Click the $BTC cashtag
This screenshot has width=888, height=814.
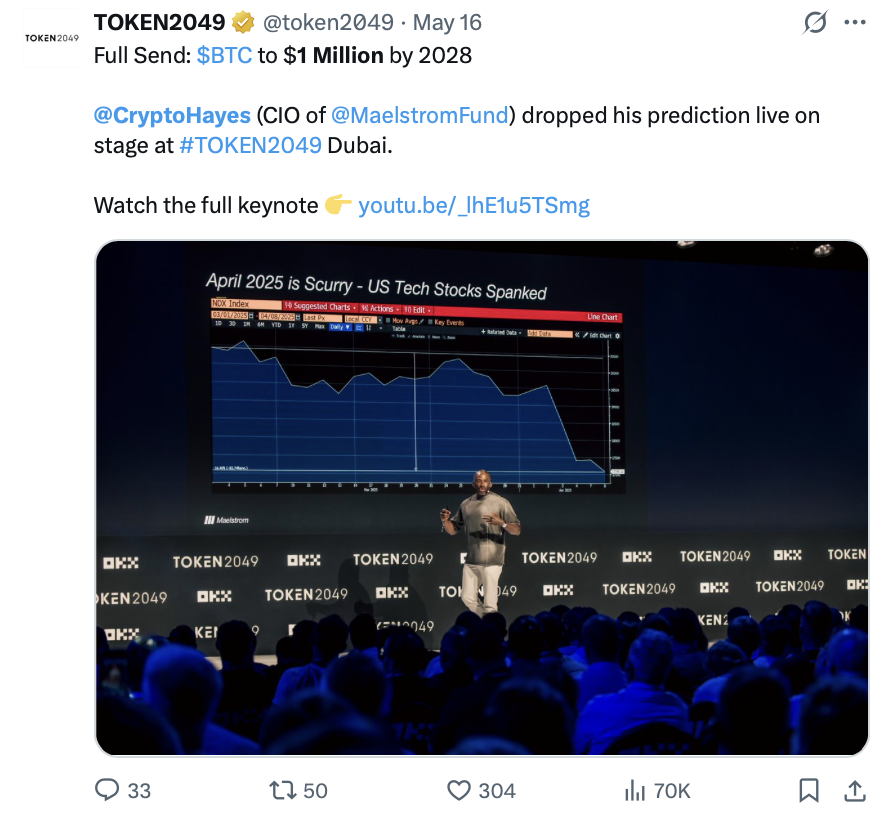[x=224, y=55]
